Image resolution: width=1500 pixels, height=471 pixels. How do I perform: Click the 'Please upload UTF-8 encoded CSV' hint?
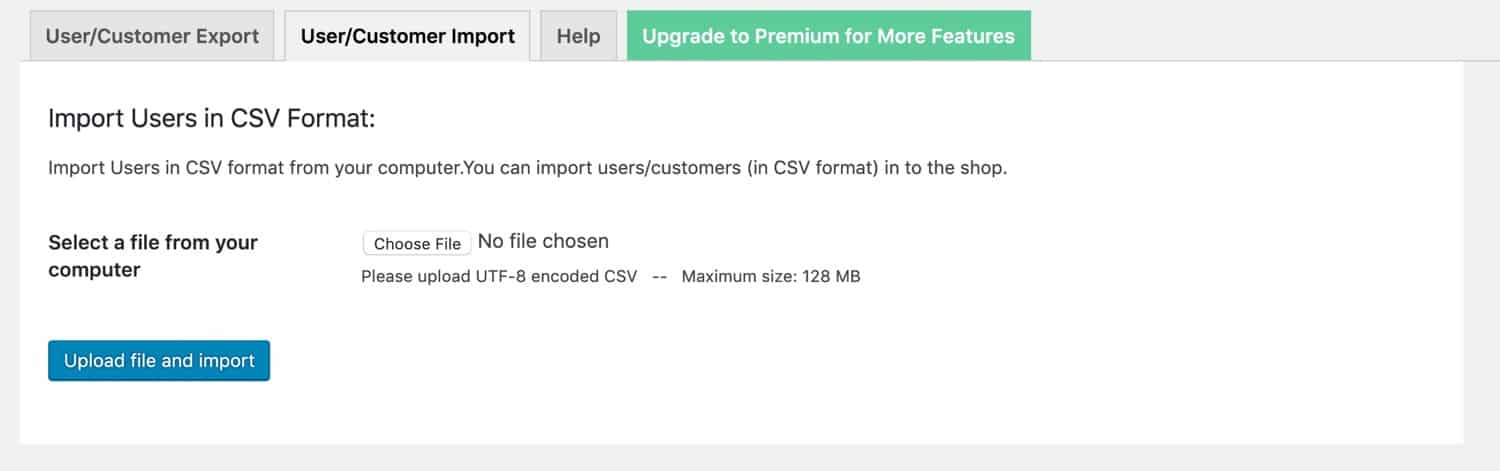click(x=499, y=276)
